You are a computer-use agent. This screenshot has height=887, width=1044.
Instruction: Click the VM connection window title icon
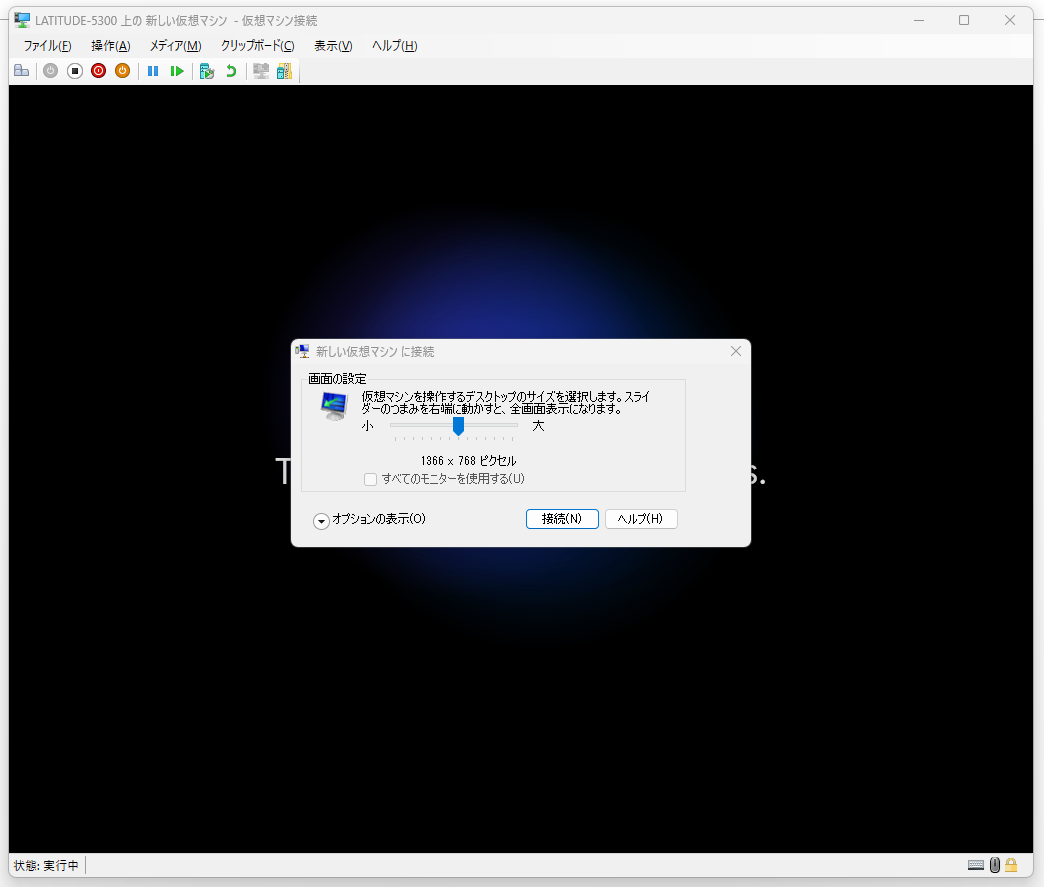[22, 20]
